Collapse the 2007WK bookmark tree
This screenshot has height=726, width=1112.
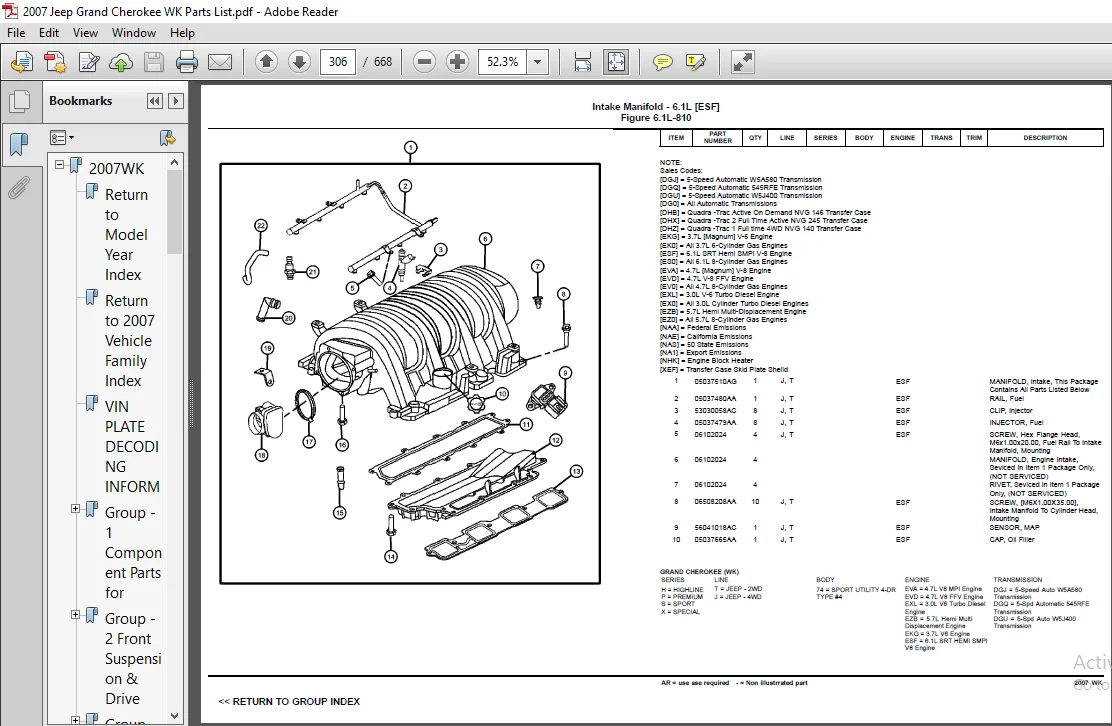60,164
